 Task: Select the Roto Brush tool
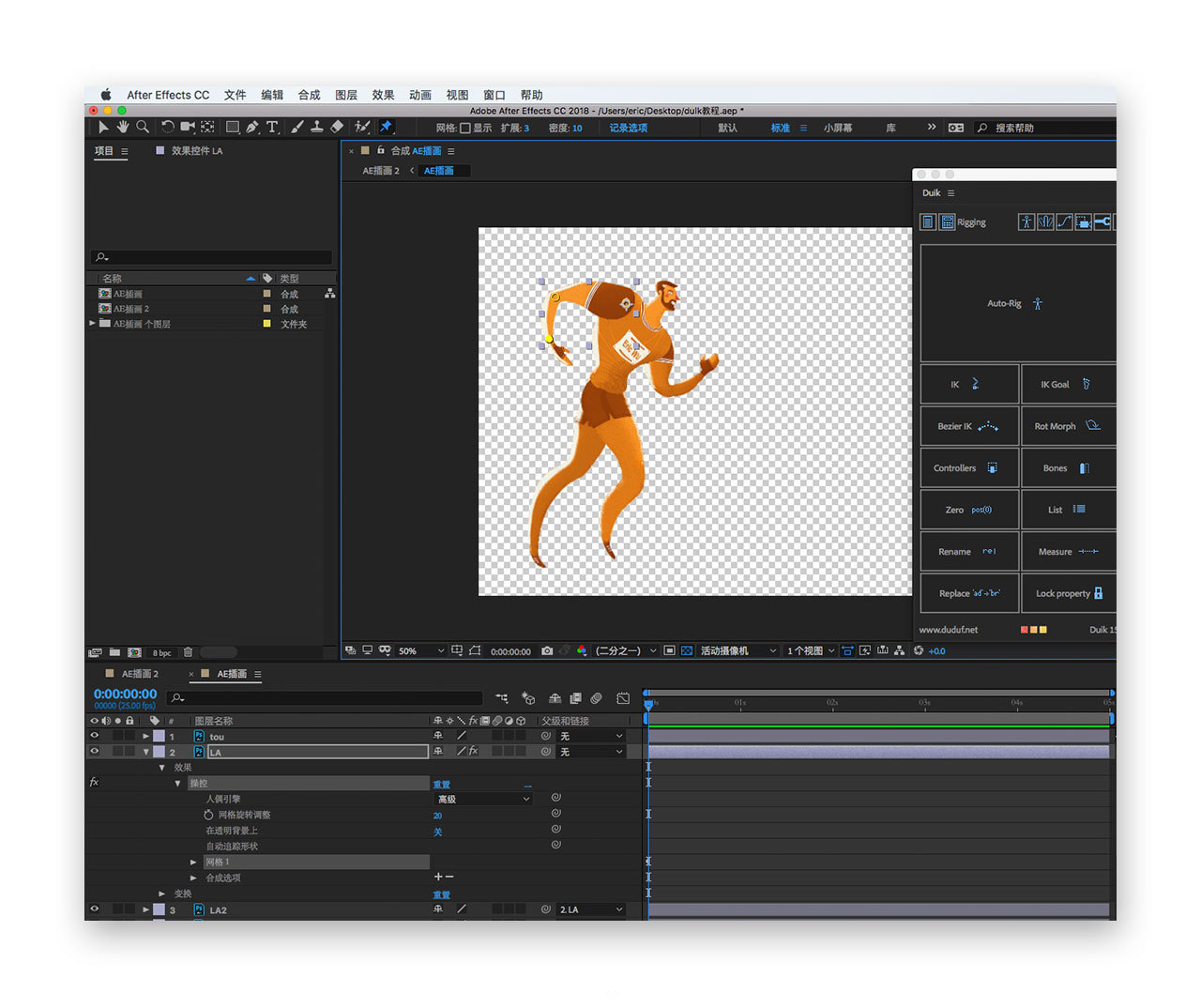coord(362,127)
